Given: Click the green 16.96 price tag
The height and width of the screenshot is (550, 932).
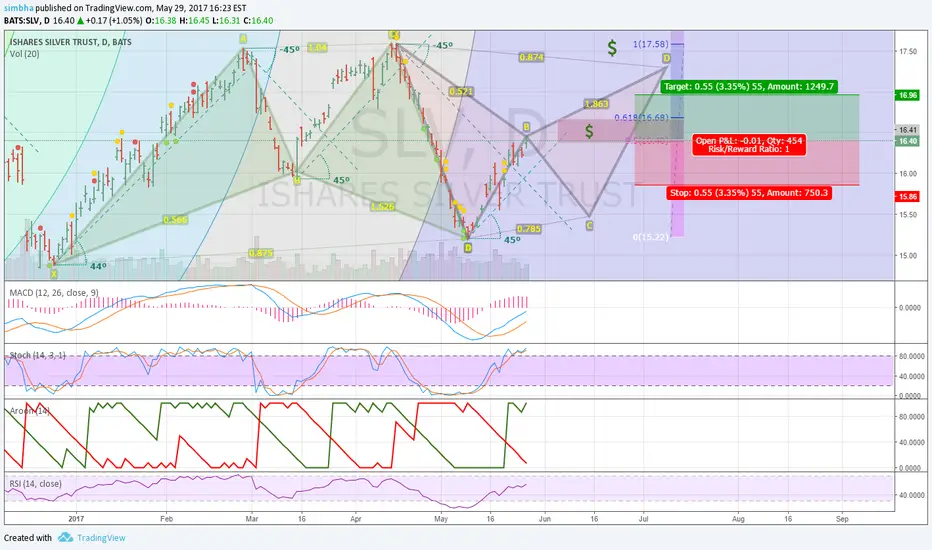Looking at the screenshot, I should click(x=908, y=95).
